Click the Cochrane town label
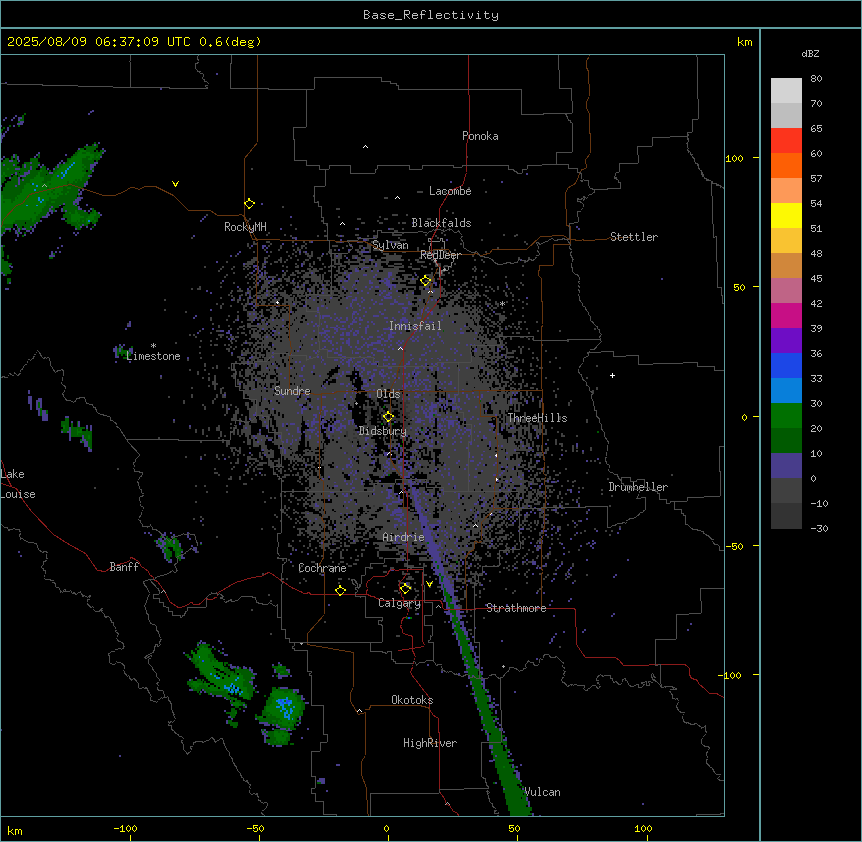This screenshot has height=842, width=862. tap(322, 568)
